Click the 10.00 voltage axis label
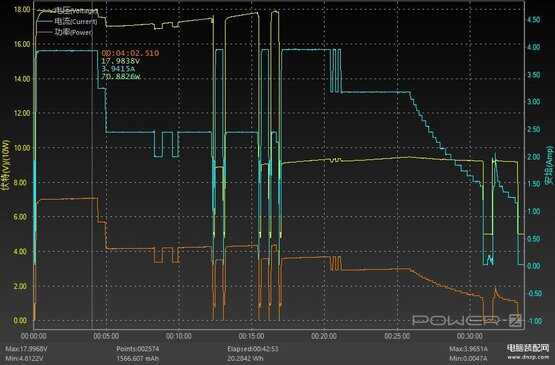 (22, 148)
